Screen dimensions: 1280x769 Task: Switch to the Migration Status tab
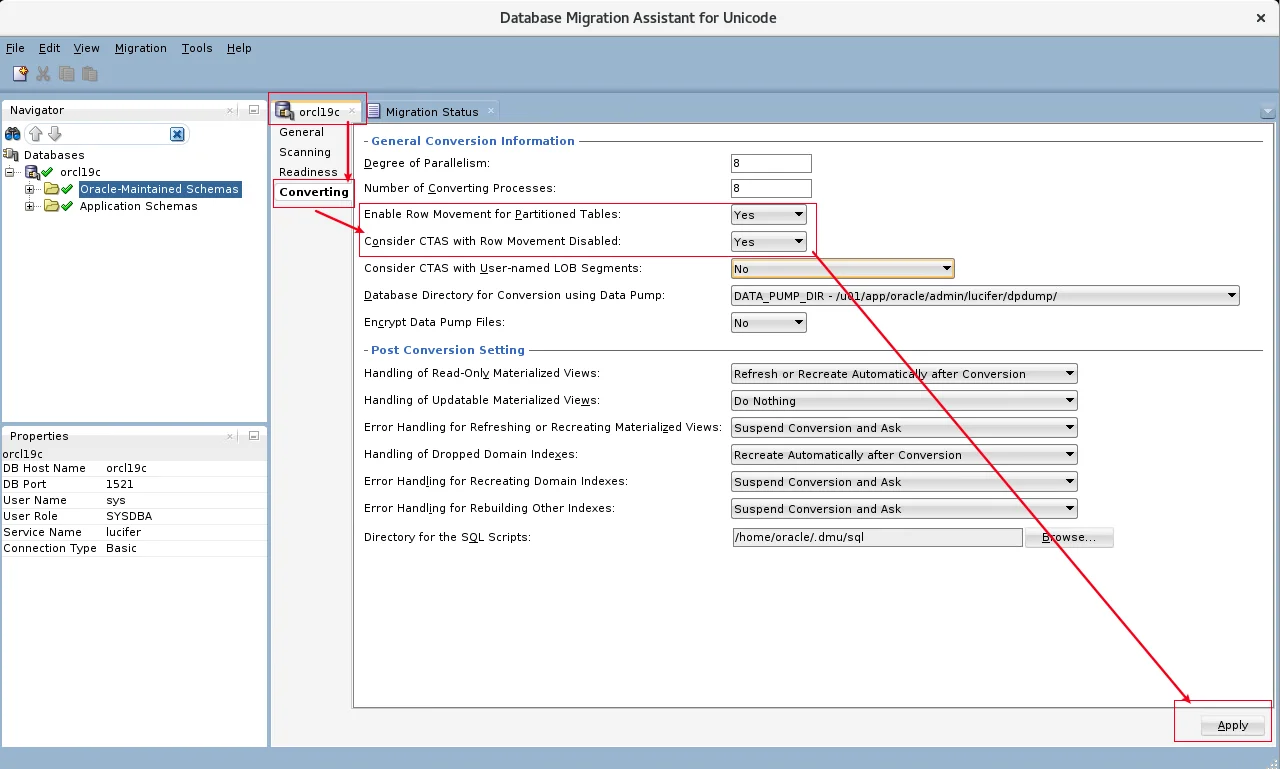pos(431,111)
